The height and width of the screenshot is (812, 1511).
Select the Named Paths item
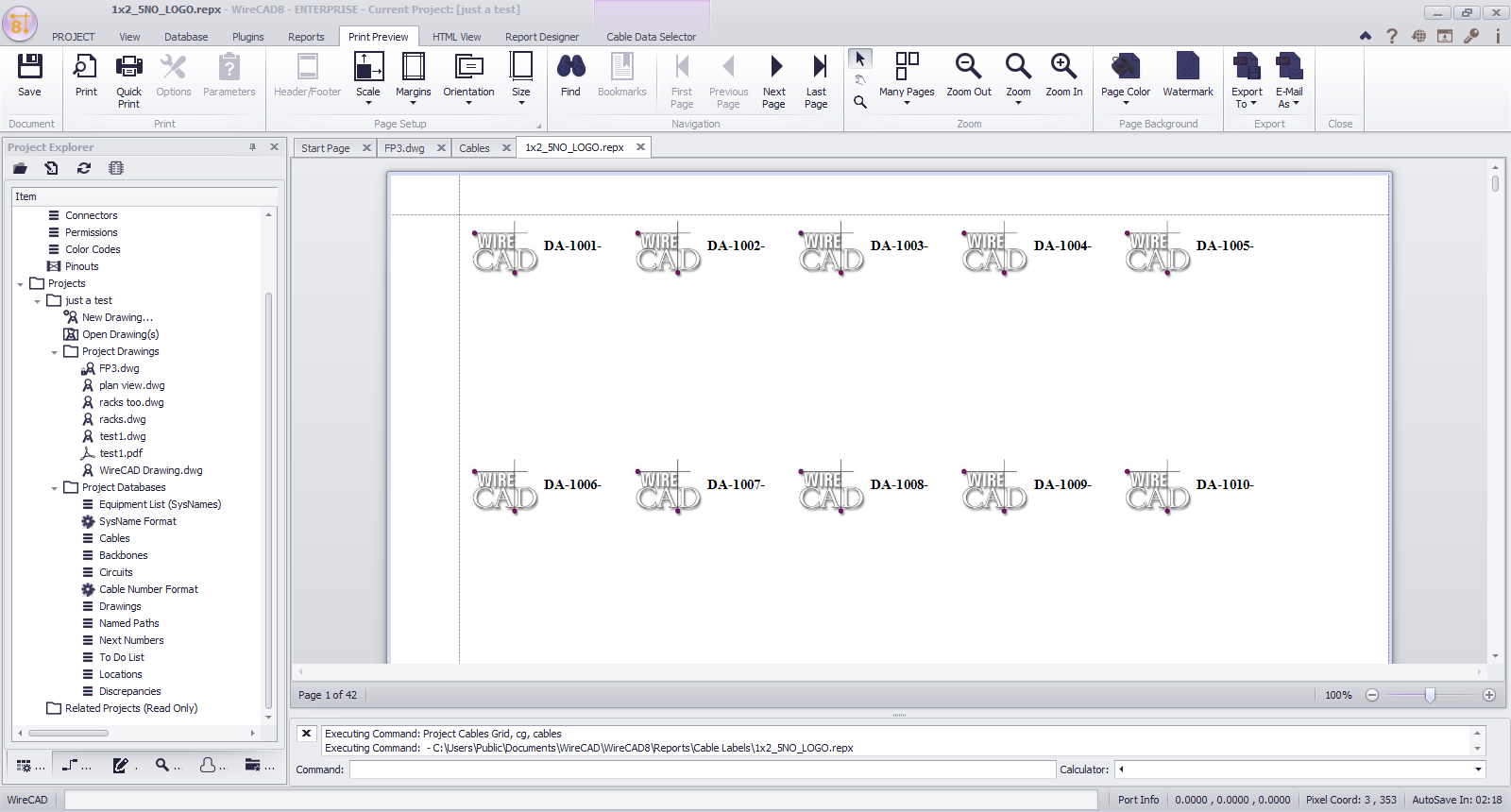(128, 623)
